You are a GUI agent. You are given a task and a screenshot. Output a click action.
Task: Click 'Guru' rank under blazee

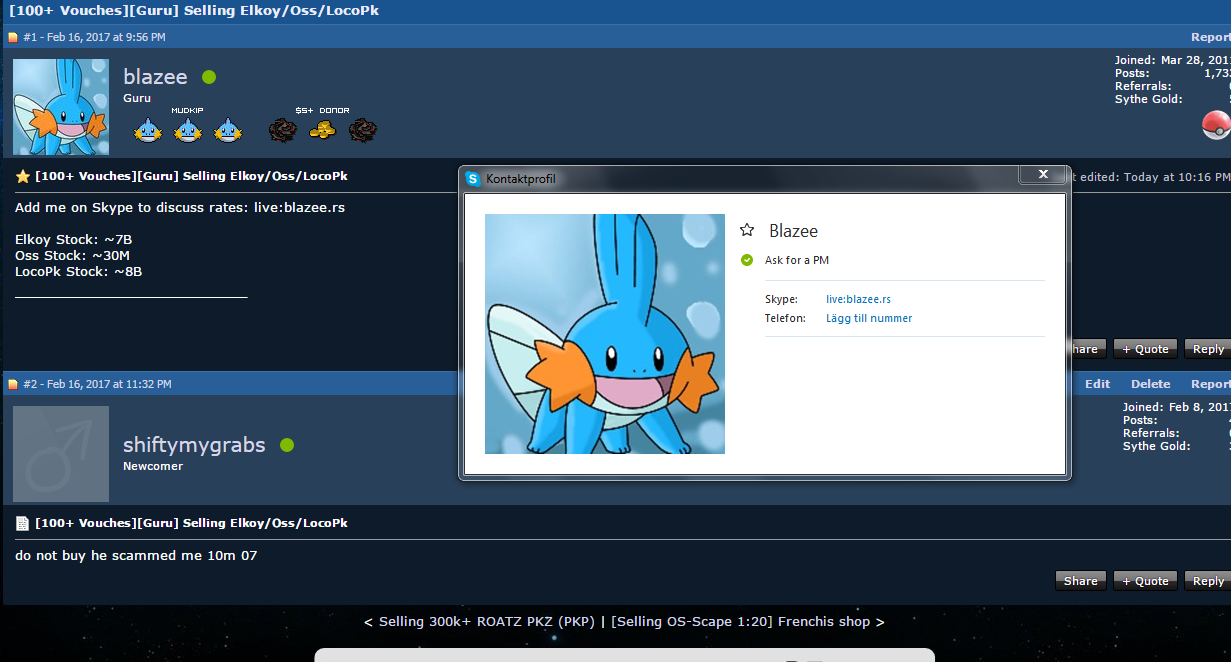click(137, 98)
